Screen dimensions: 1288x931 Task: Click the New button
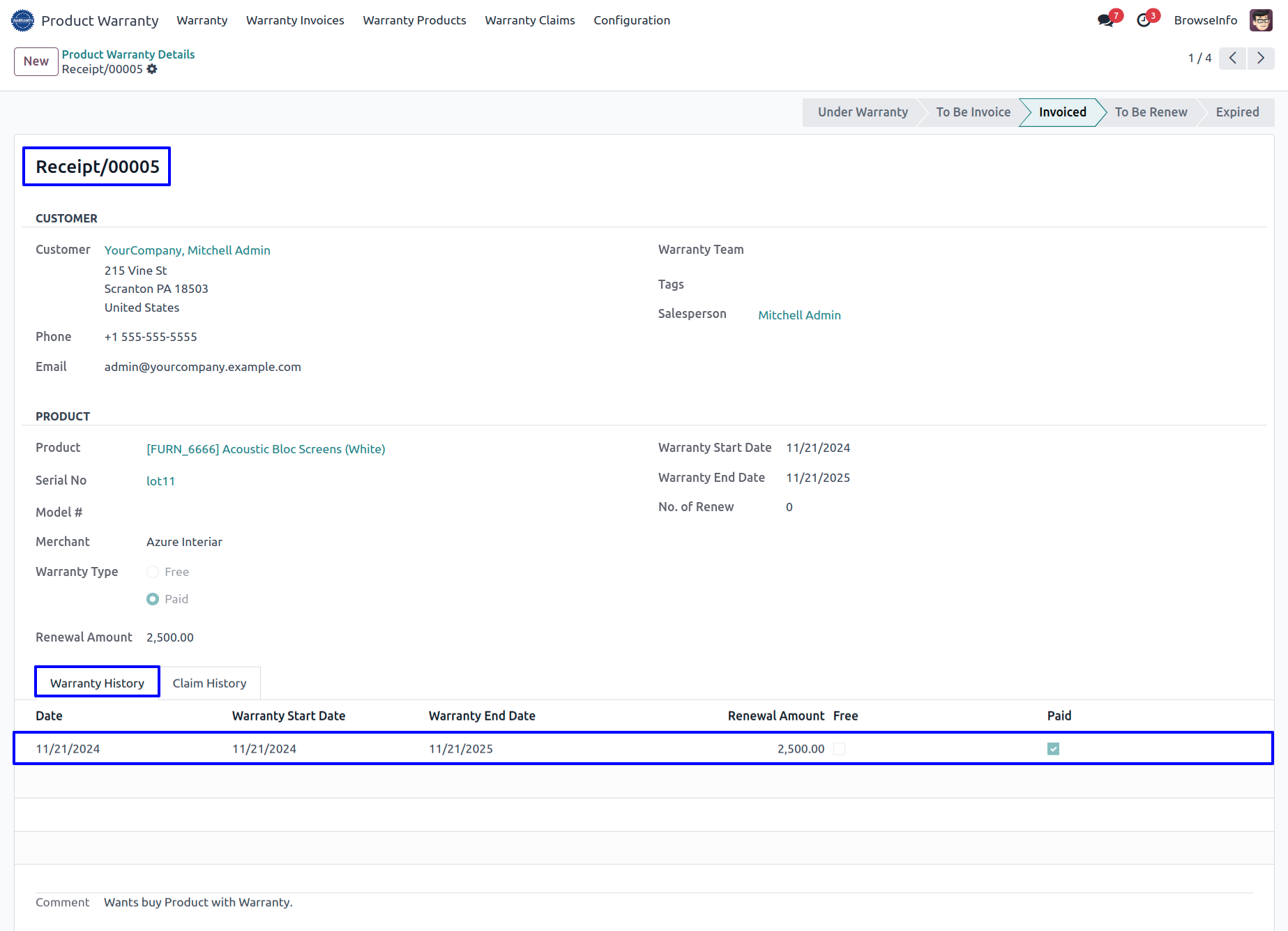tap(36, 61)
